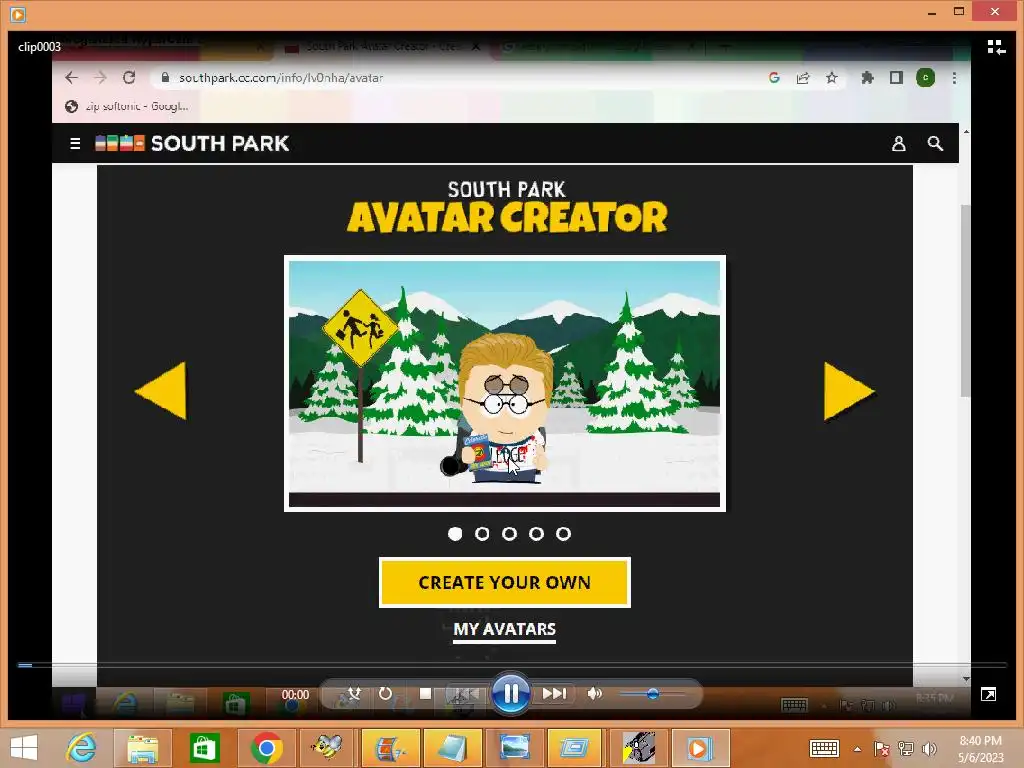This screenshot has width=1024, height=768.
Task: Open Windows Store from the taskbar
Action: pos(204,747)
